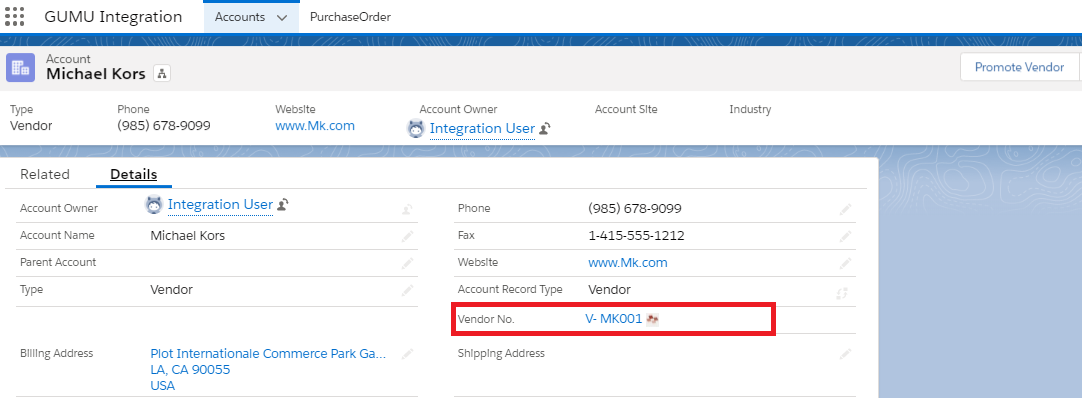Open Integration User link in Details

tap(220, 204)
